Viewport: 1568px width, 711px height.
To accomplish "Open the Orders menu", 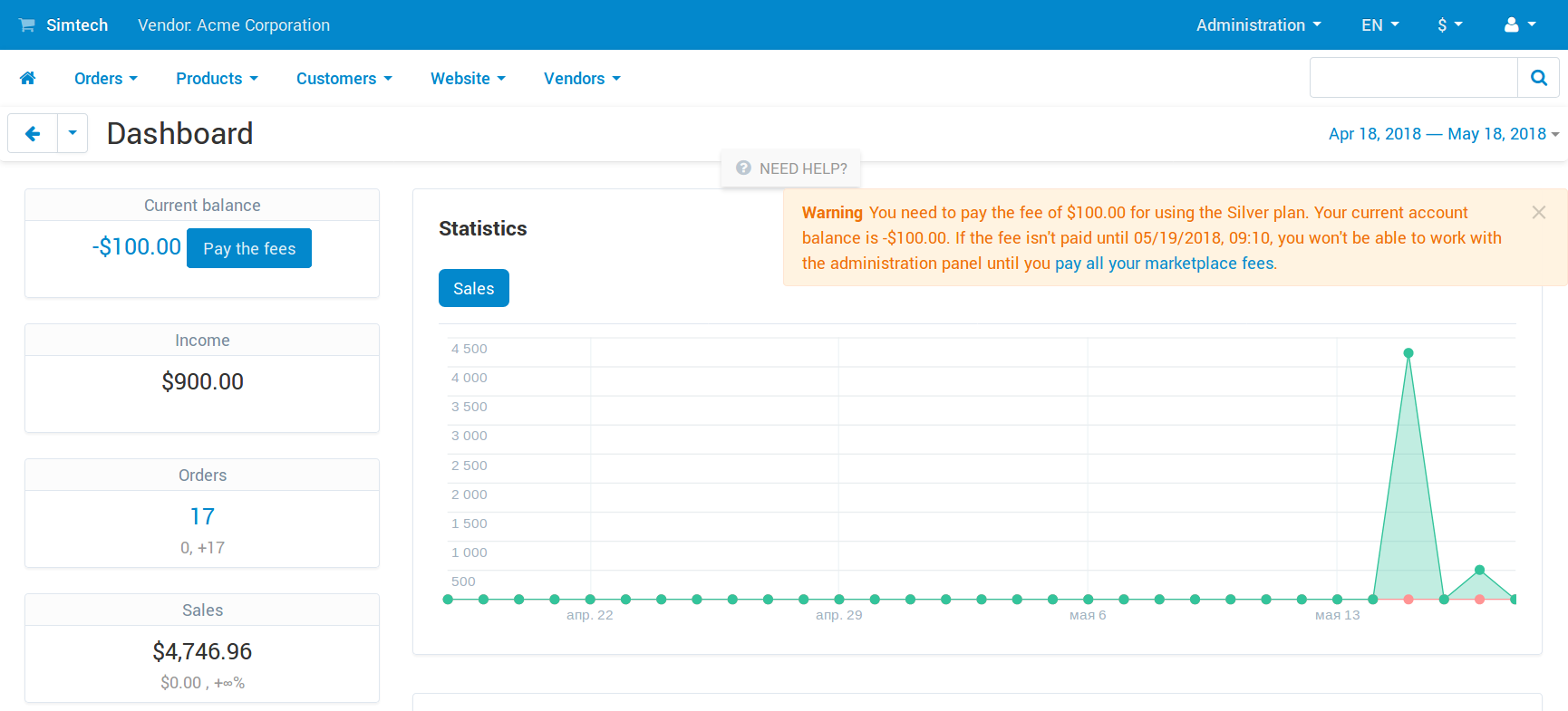I will (106, 79).
